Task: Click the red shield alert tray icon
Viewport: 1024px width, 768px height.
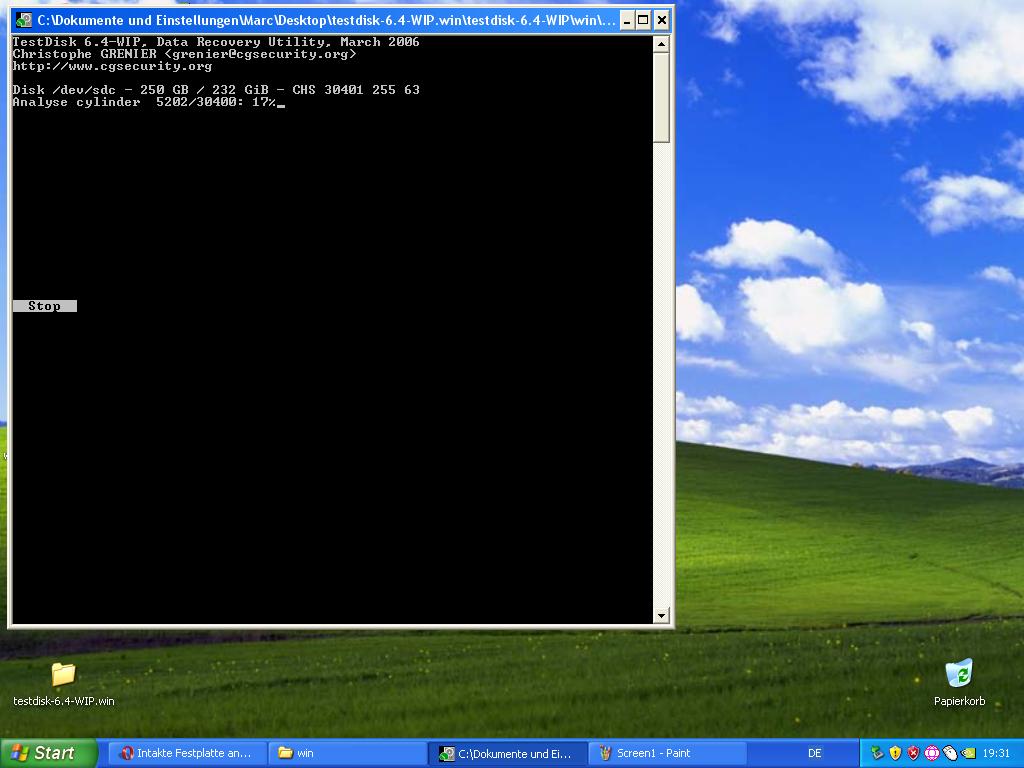Action: [913, 753]
